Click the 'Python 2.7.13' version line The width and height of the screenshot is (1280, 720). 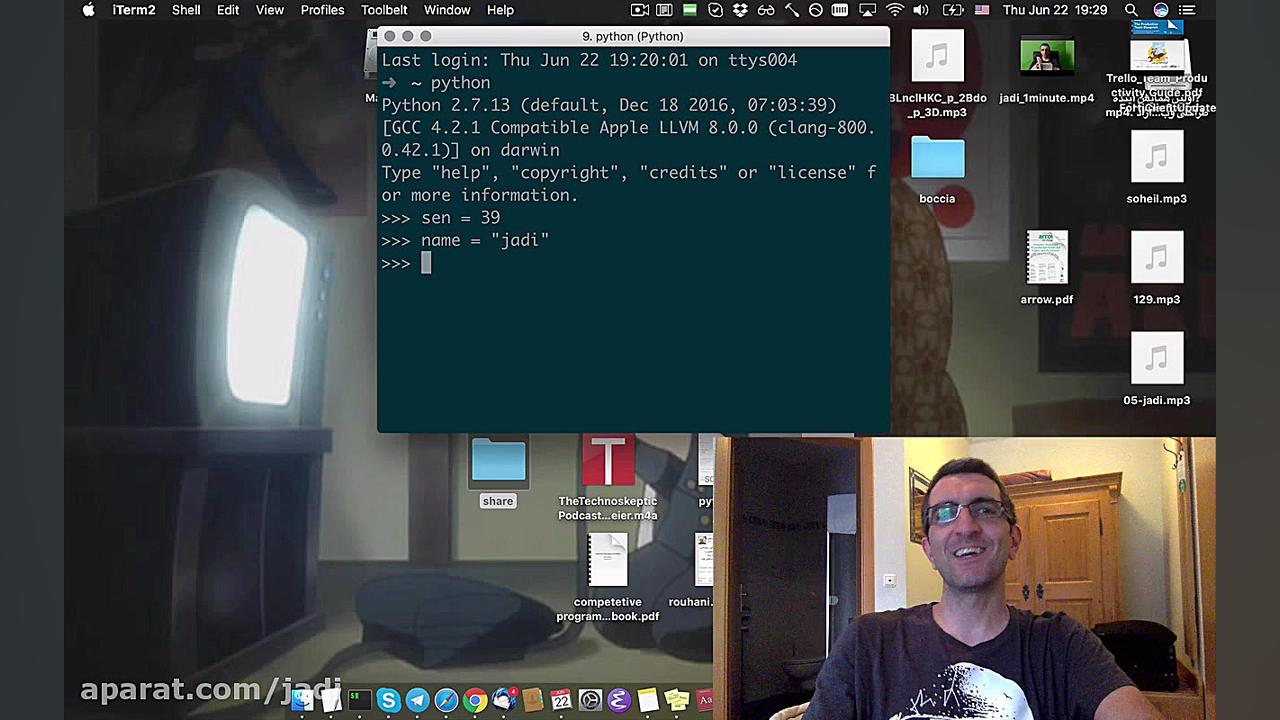pyautogui.click(x=609, y=105)
